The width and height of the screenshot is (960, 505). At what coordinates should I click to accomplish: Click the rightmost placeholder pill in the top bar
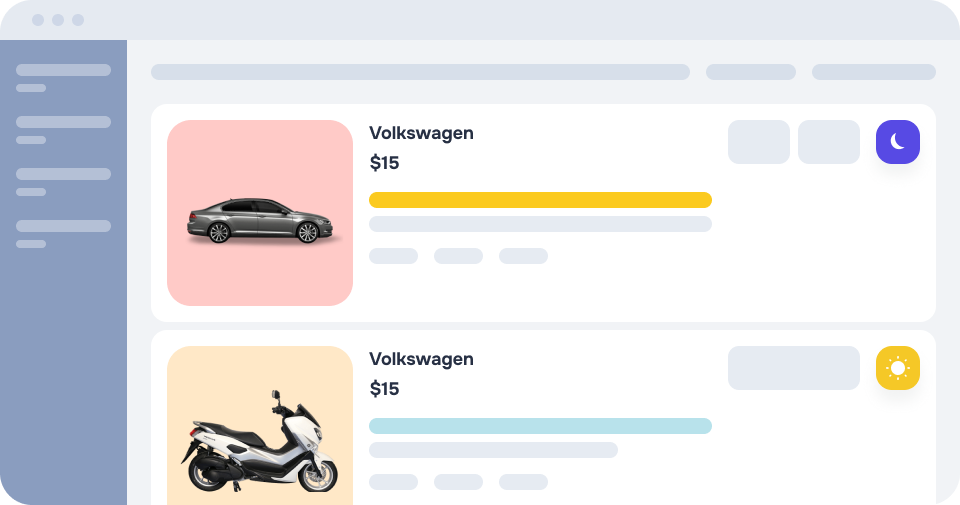(874, 72)
